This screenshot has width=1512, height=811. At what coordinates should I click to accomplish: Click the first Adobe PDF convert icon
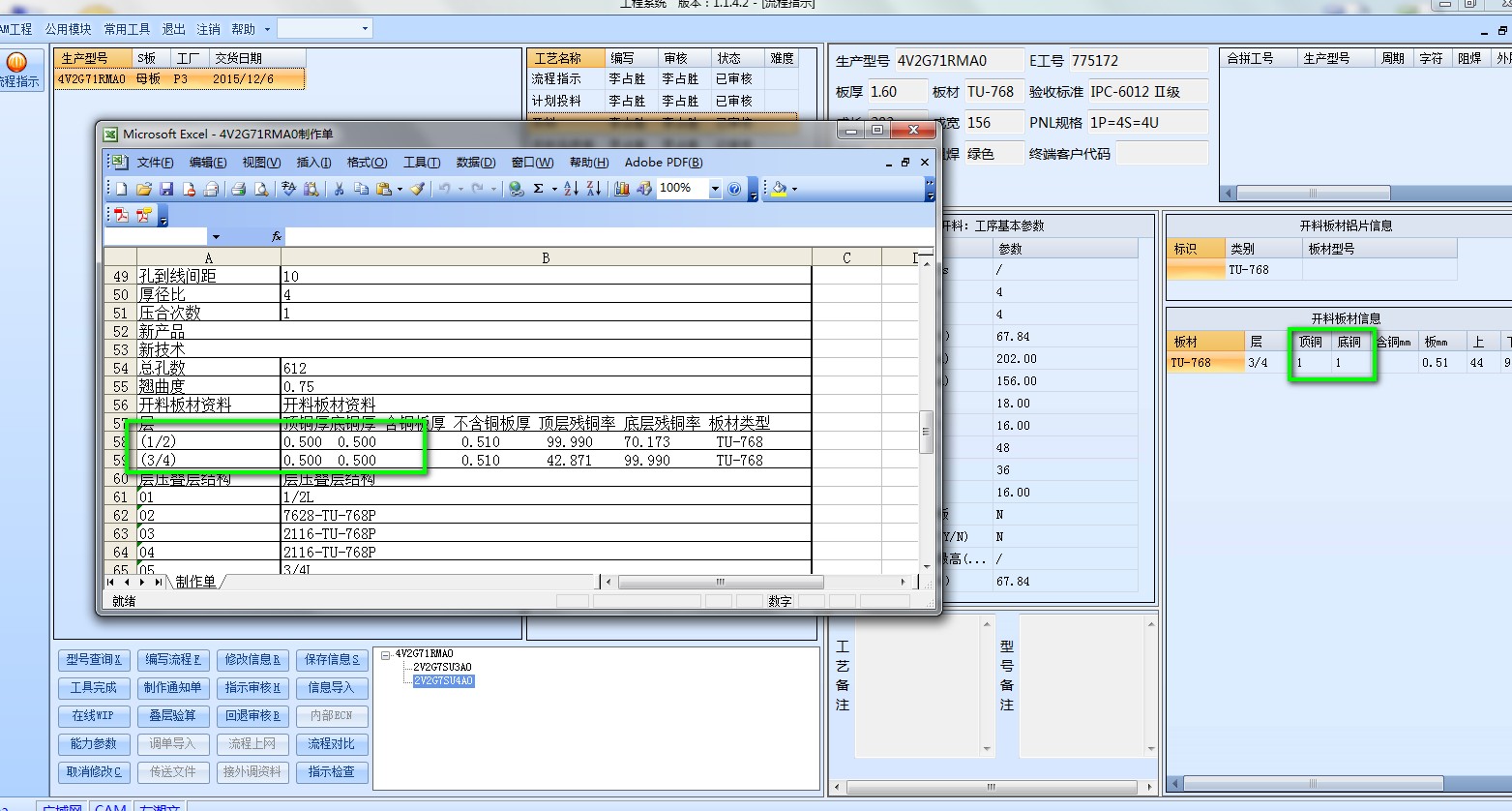point(121,215)
